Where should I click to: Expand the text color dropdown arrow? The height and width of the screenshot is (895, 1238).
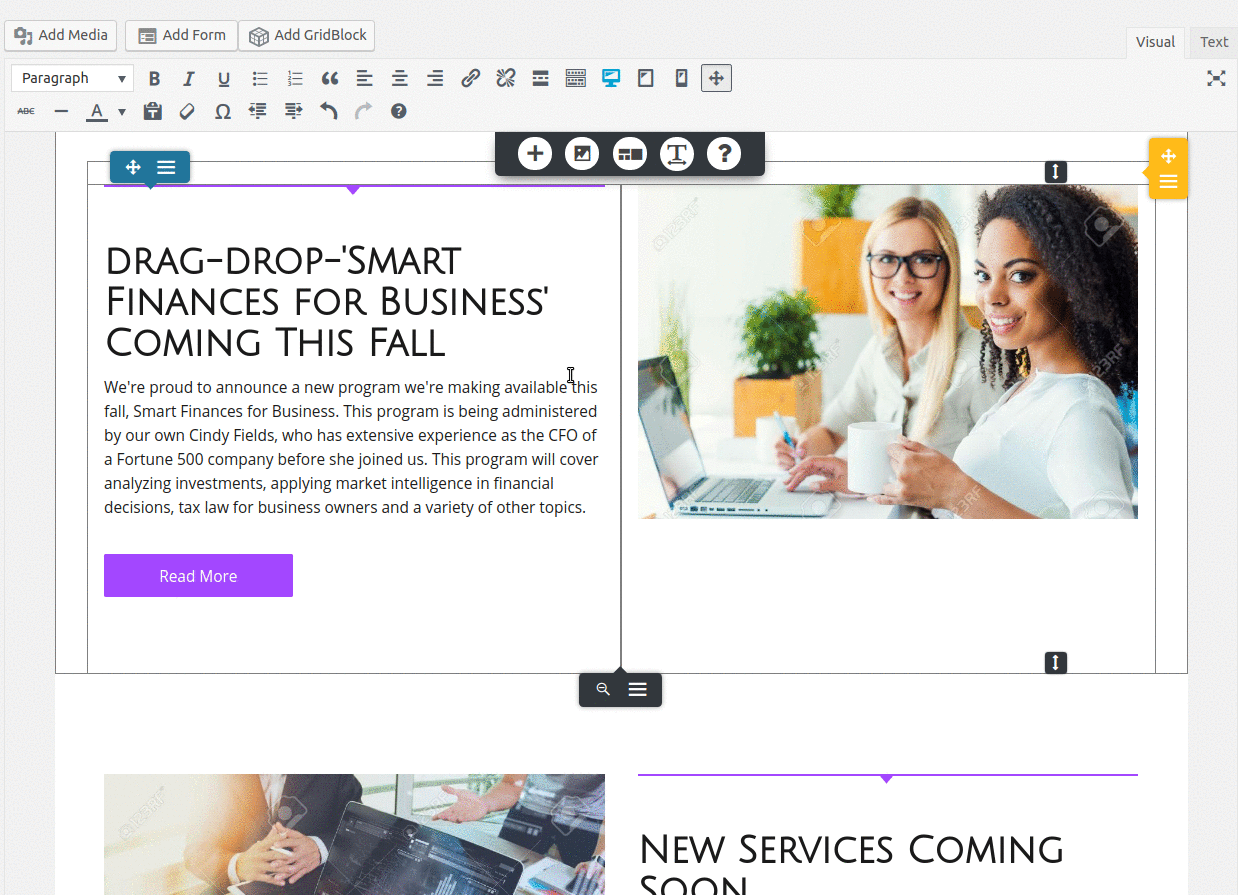pyautogui.click(x=122, y=112)
